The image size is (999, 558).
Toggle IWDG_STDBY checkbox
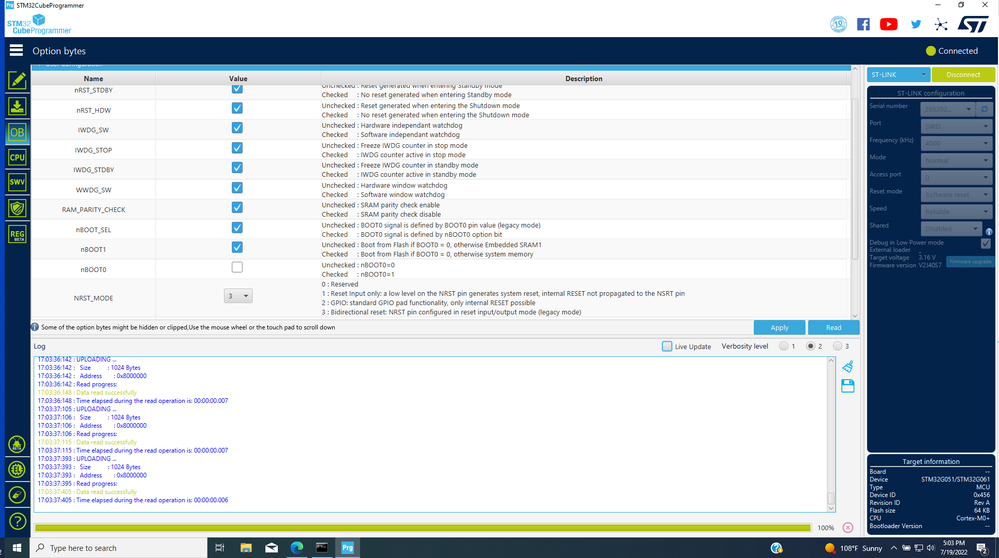[237, 168]
